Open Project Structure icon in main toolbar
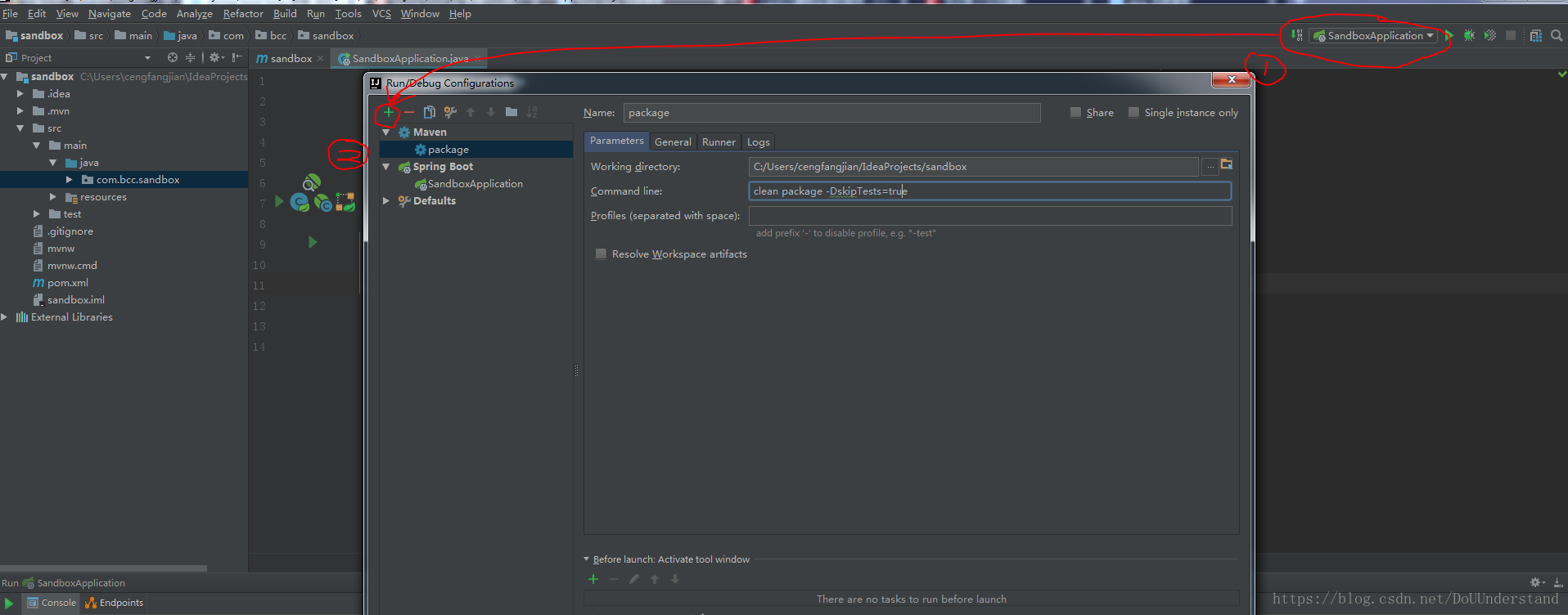1568x615 pixels. pyautogui.click(x=1536, y=35)
